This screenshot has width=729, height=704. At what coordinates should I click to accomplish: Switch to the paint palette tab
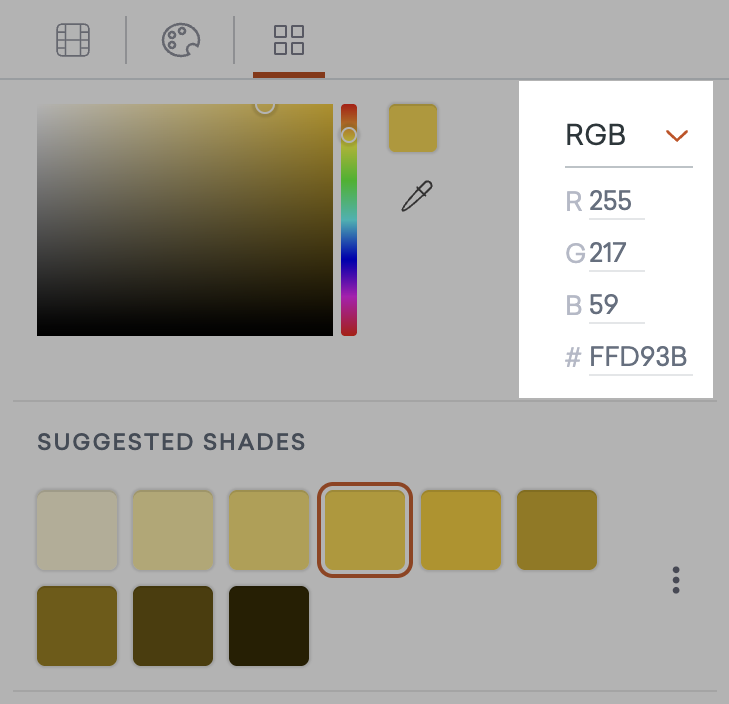(x=181, y=40)
